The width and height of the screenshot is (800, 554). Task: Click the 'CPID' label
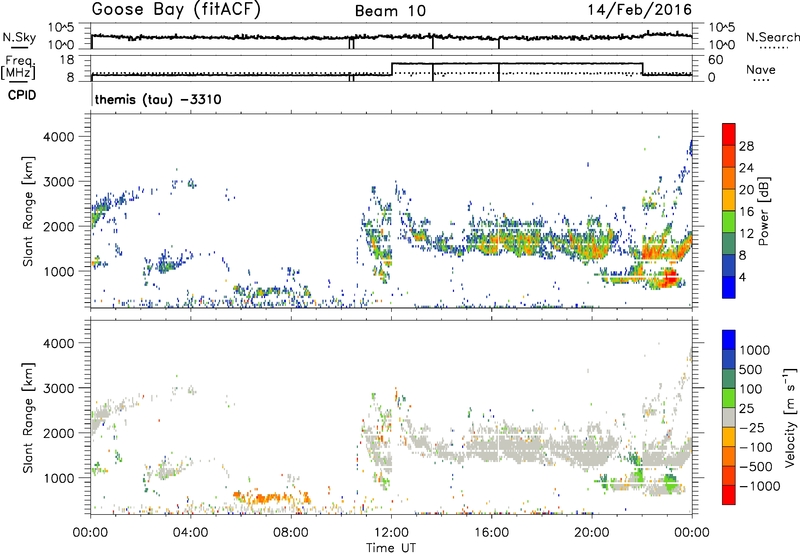coord(22,95)
